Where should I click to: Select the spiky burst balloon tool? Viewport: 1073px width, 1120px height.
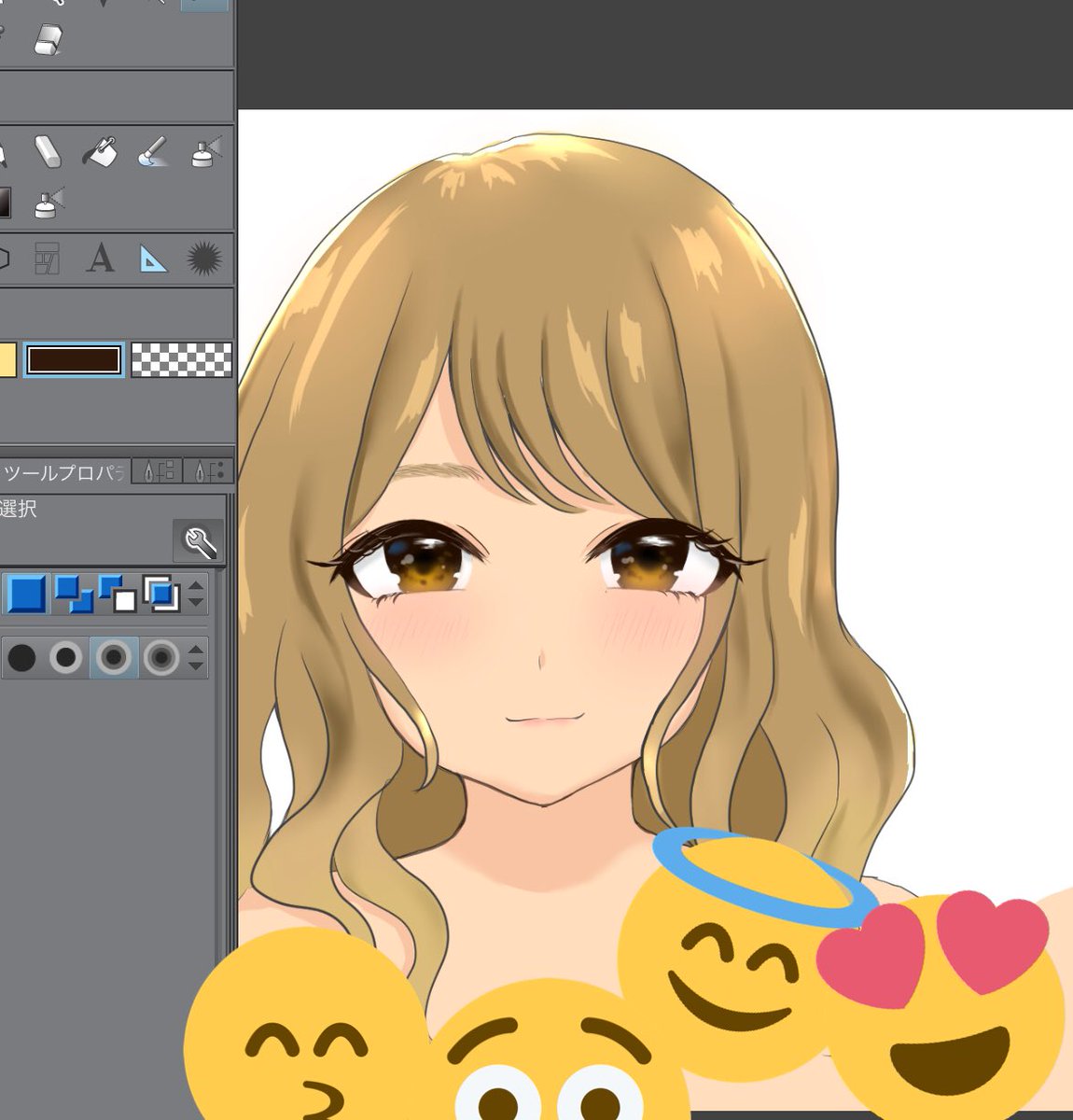pos(204,259)
